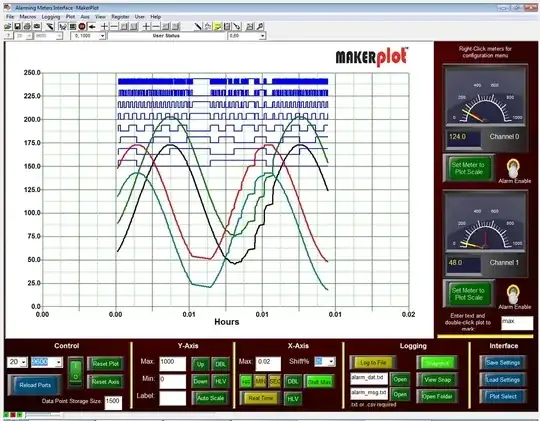Viewport: 540px width, 421px height.
Task: Open the Macros menu
Action: 28,17
